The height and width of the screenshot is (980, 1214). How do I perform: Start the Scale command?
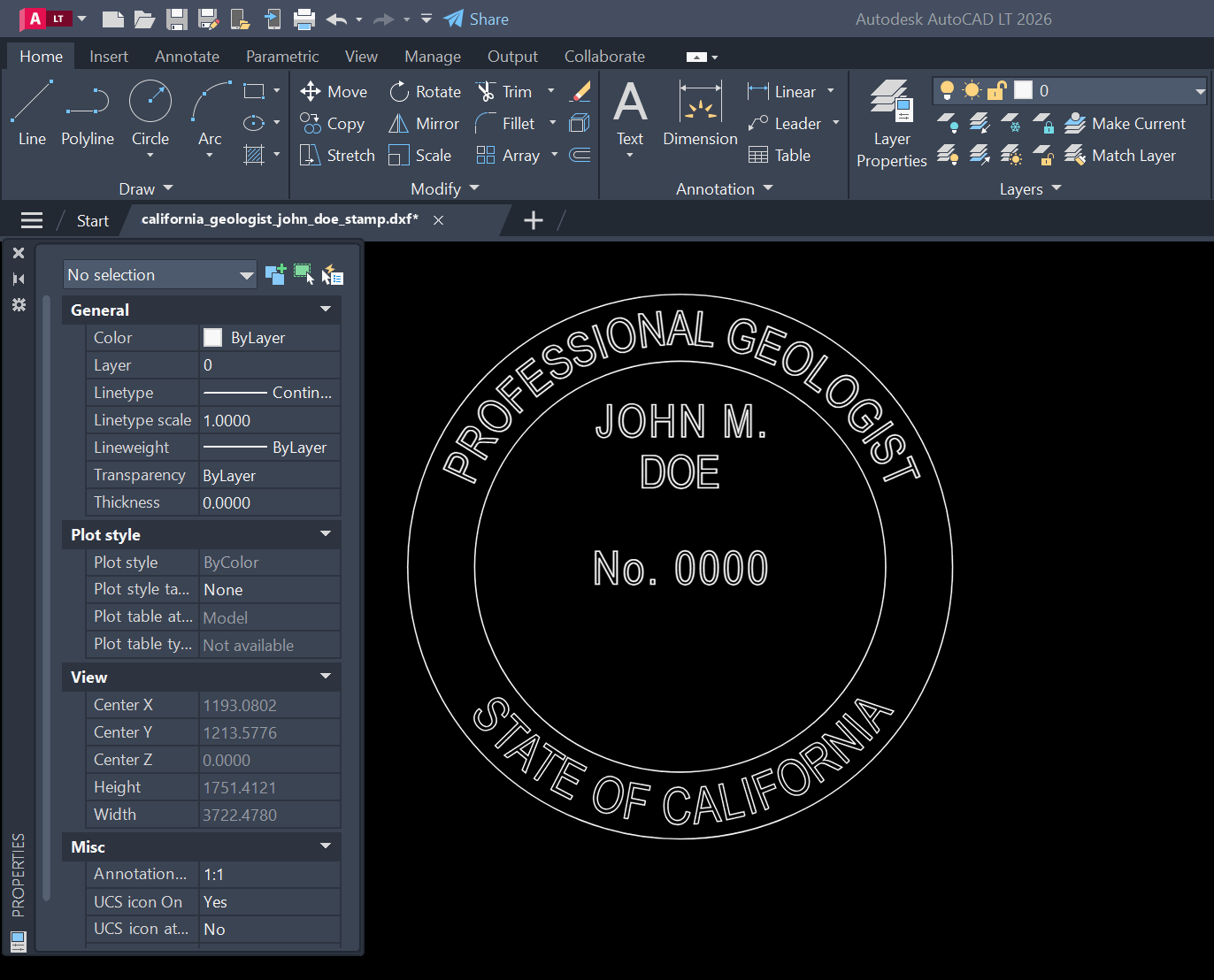point(420,156)
